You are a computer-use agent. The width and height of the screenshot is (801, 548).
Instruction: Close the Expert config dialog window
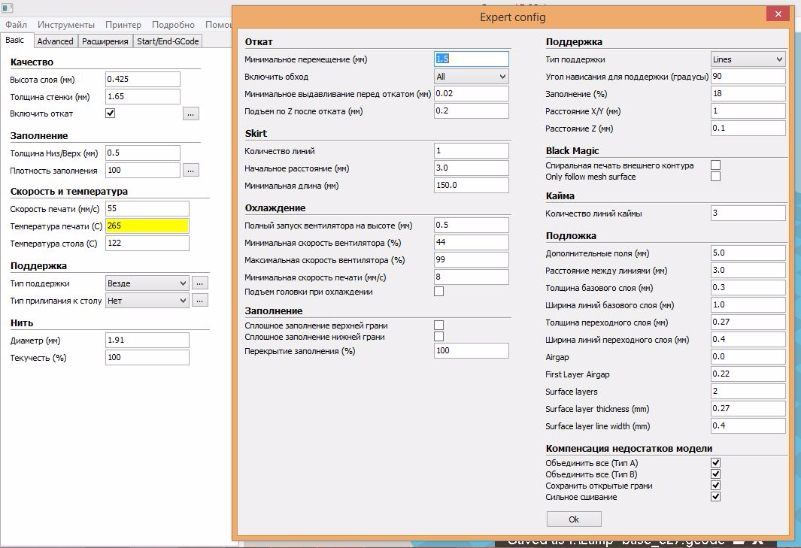pyautogui.click(x=775, y=14)
